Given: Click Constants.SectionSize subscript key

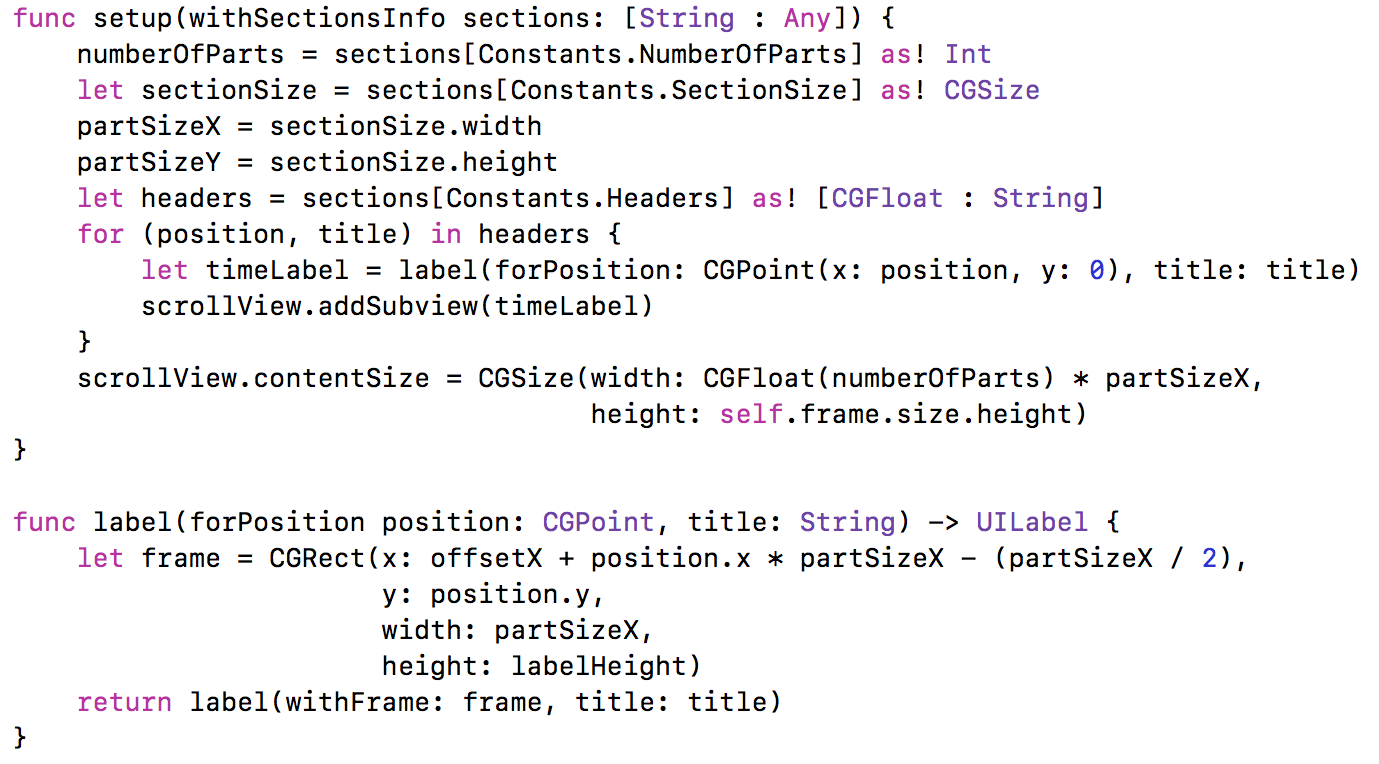Looking at the screenshot, I should [x=678, y=90].
